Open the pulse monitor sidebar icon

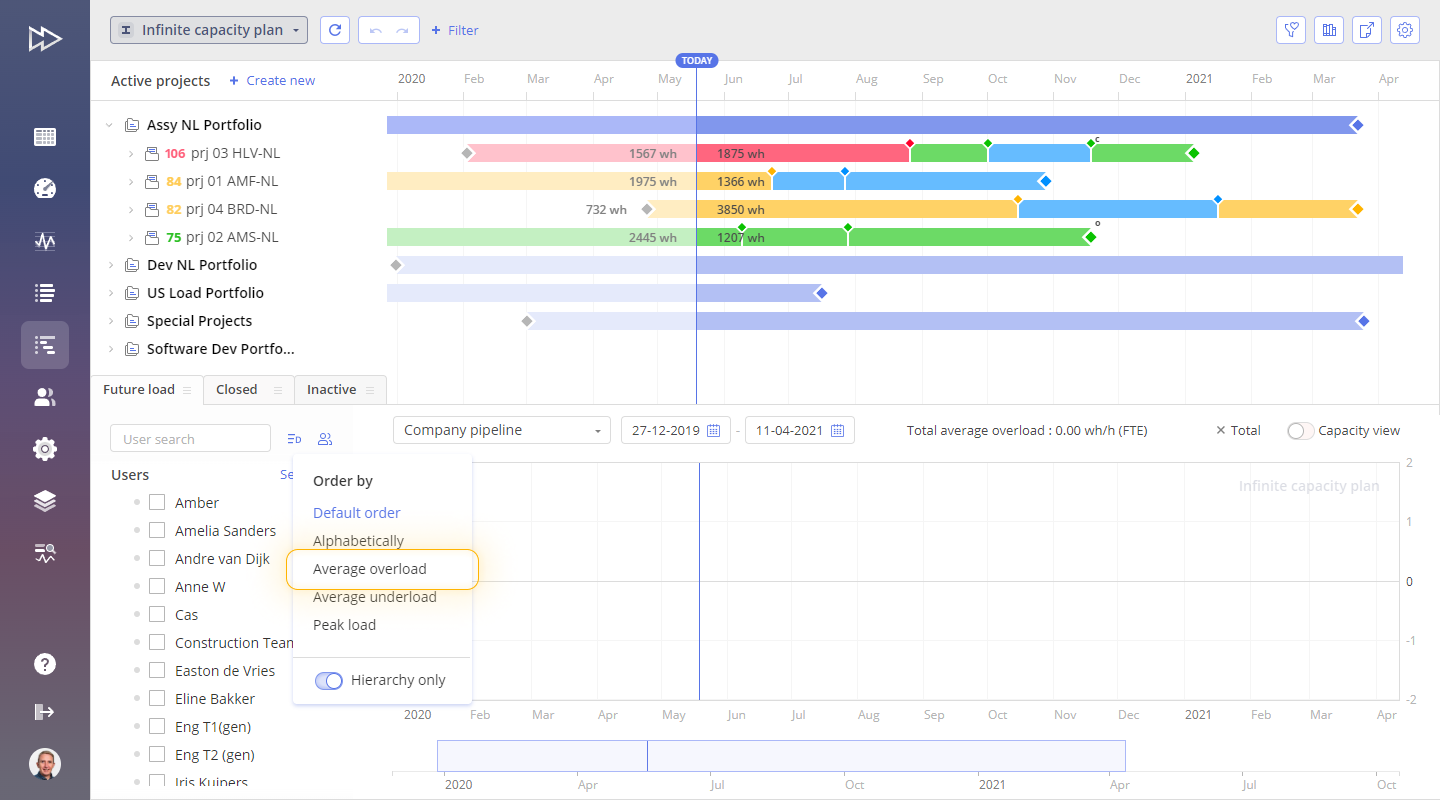(x=45, y=241)
